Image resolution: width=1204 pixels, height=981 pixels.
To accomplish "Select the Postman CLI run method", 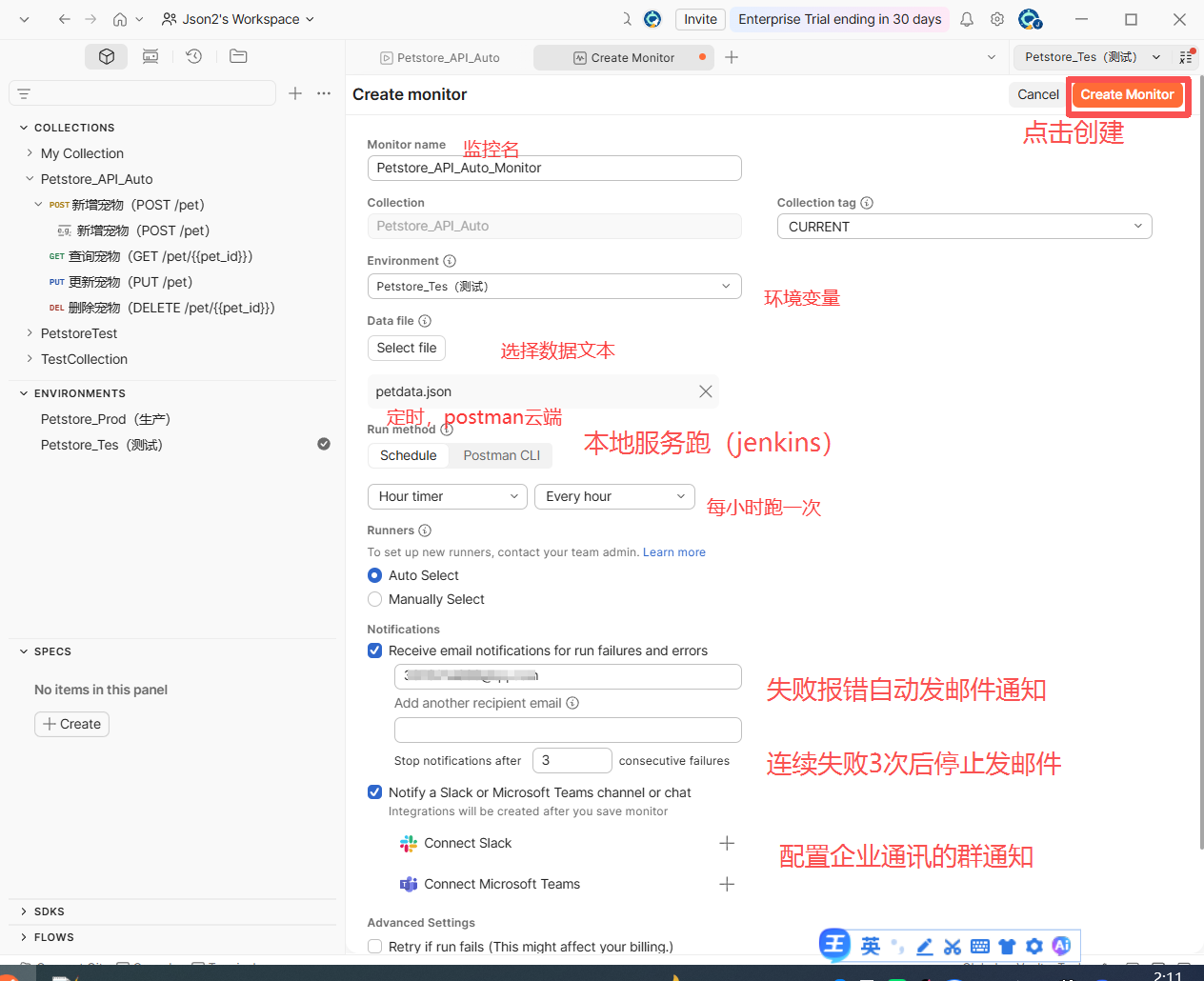I will pos(502,455).
